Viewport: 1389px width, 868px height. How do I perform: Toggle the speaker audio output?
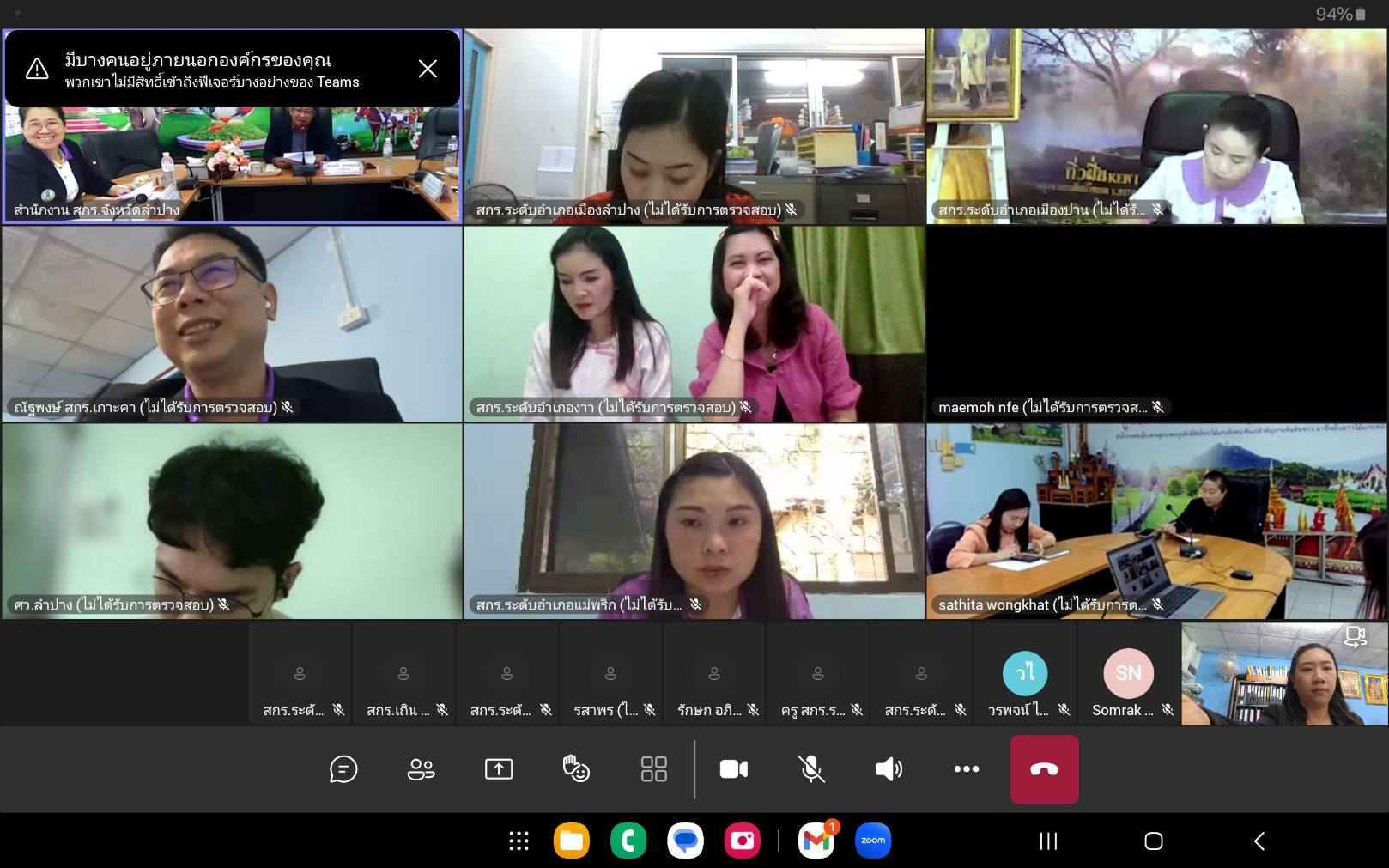(889, 769)
